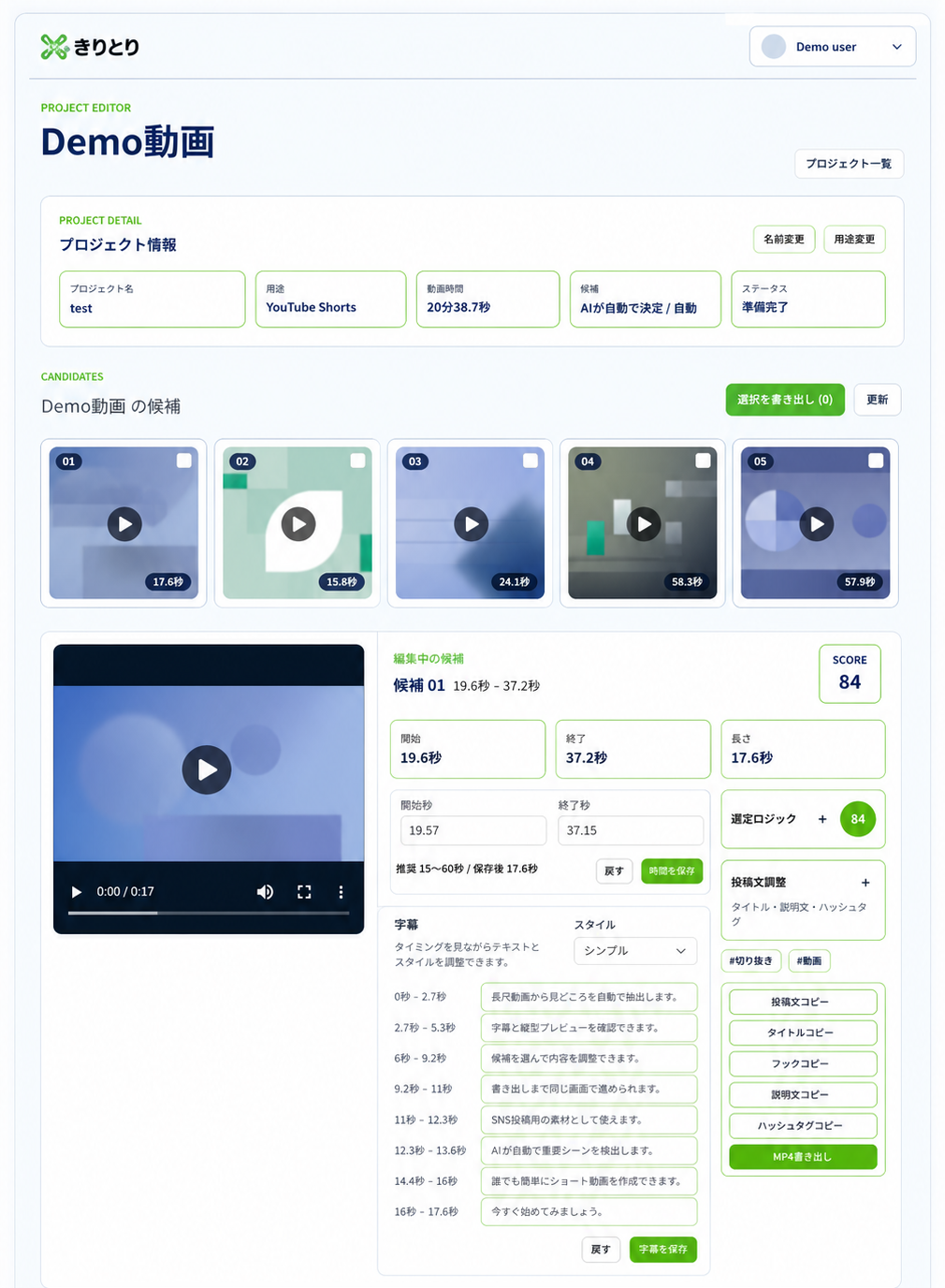Click the small play icon in player controls
Screen dimensions: 945x1288
77,892
